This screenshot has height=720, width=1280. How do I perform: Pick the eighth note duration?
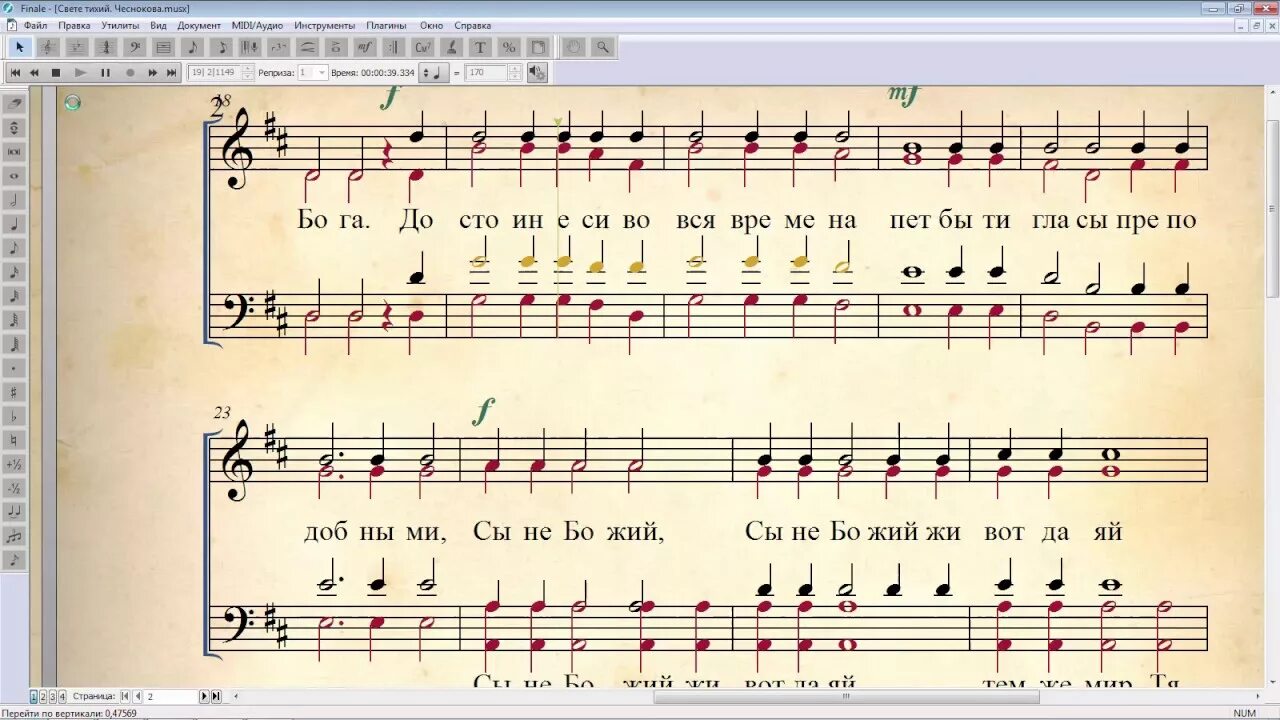[x=16, y=247]
